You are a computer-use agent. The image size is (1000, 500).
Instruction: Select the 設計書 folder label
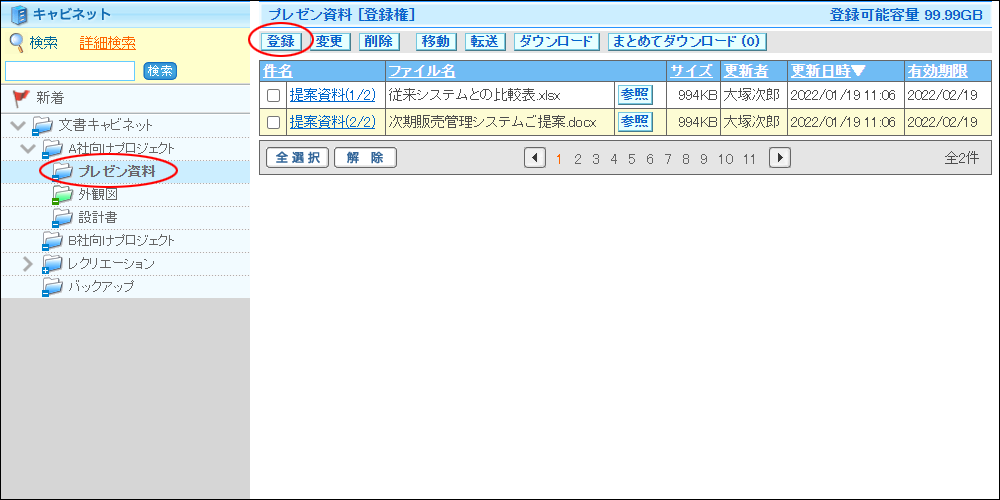pyautogui.click(x=98, y=218)
